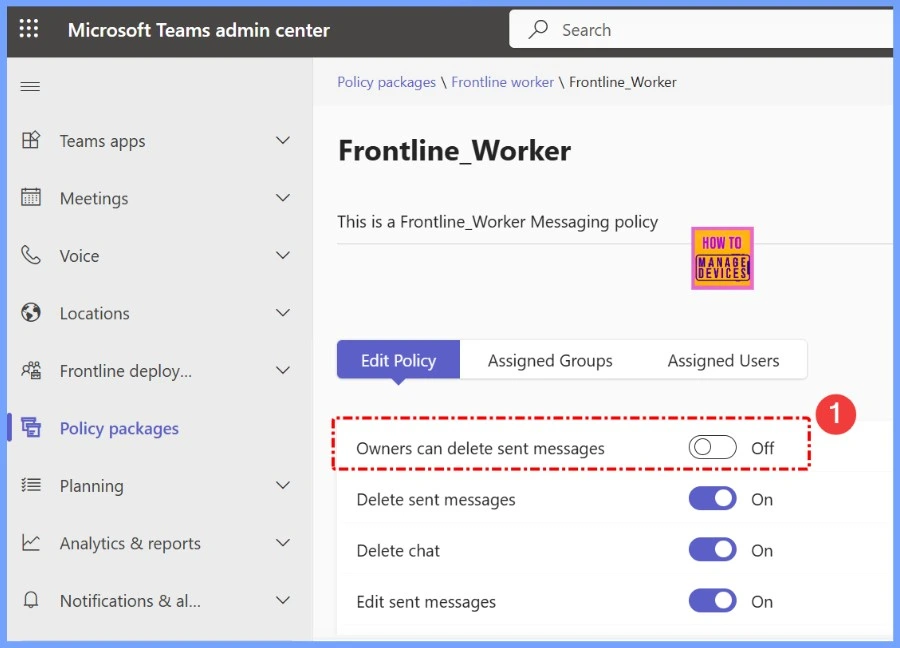Viewport: 900px width, 648px height.
Task: Click the Owners can delete sent messages label
Action: [480, 448]
